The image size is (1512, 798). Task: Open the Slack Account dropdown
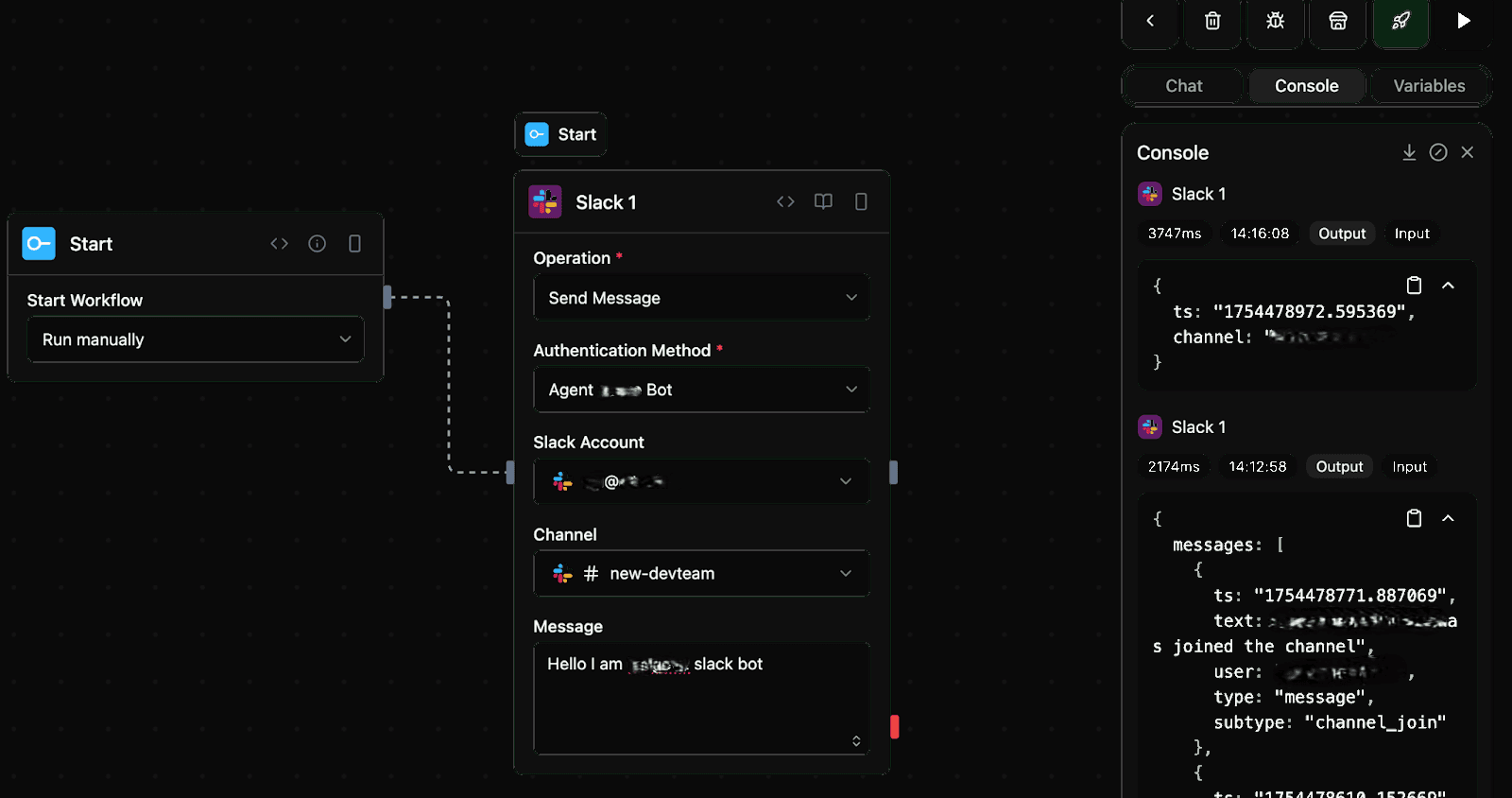(x=701, y=481)
